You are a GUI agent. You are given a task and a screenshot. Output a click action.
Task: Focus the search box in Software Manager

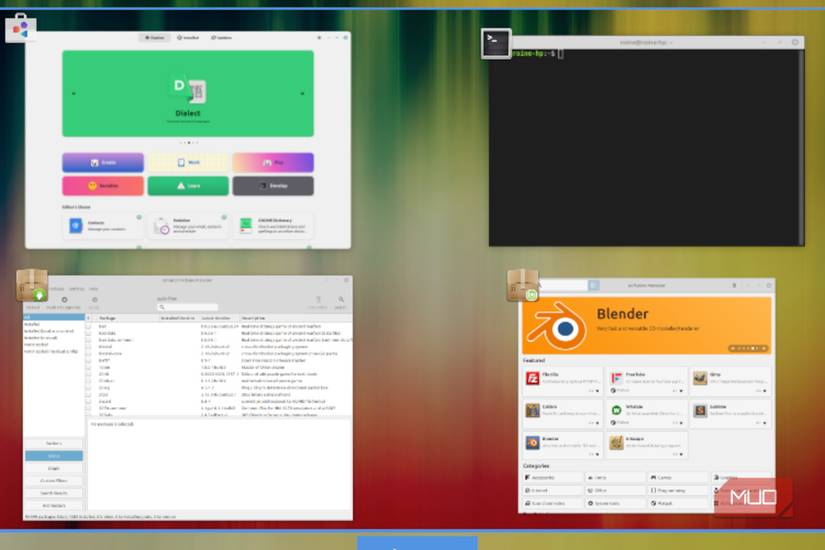coord(563,285)
